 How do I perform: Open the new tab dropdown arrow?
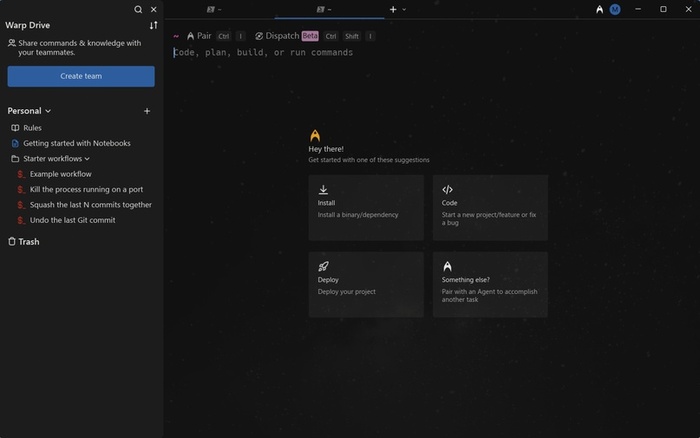click(x=404, y=9)
